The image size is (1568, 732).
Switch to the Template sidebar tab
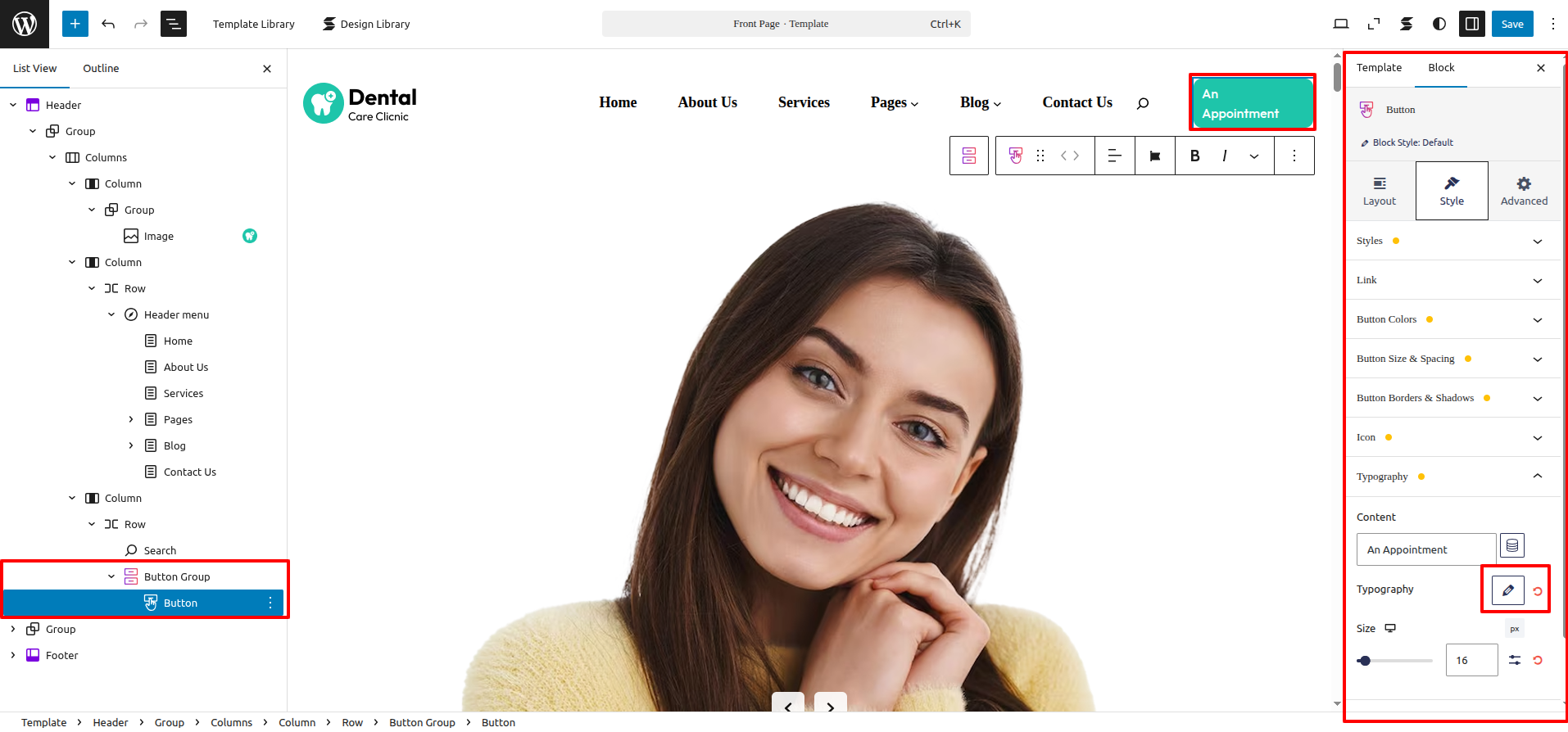point(1379,68)
